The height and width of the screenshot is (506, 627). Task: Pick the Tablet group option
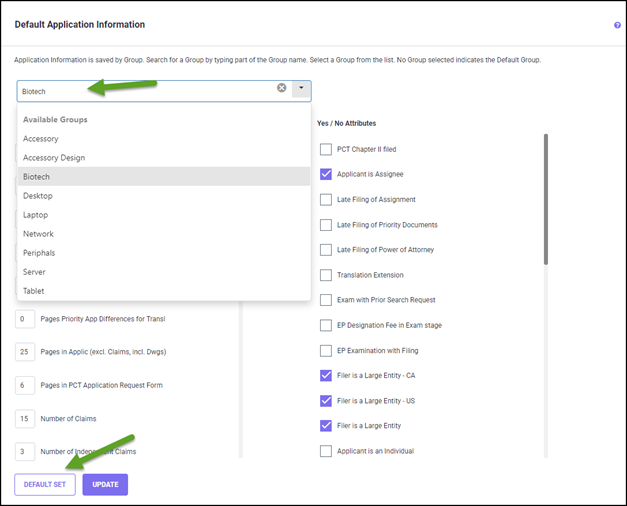(35, 291)
